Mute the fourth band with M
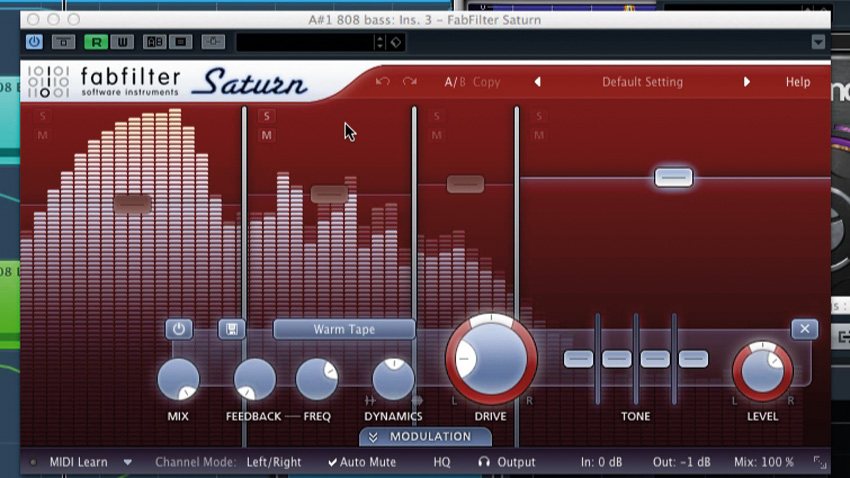Image resolution: width=850 pixels, height=478 pixels. pyautogui.click(x=538, y=135)
